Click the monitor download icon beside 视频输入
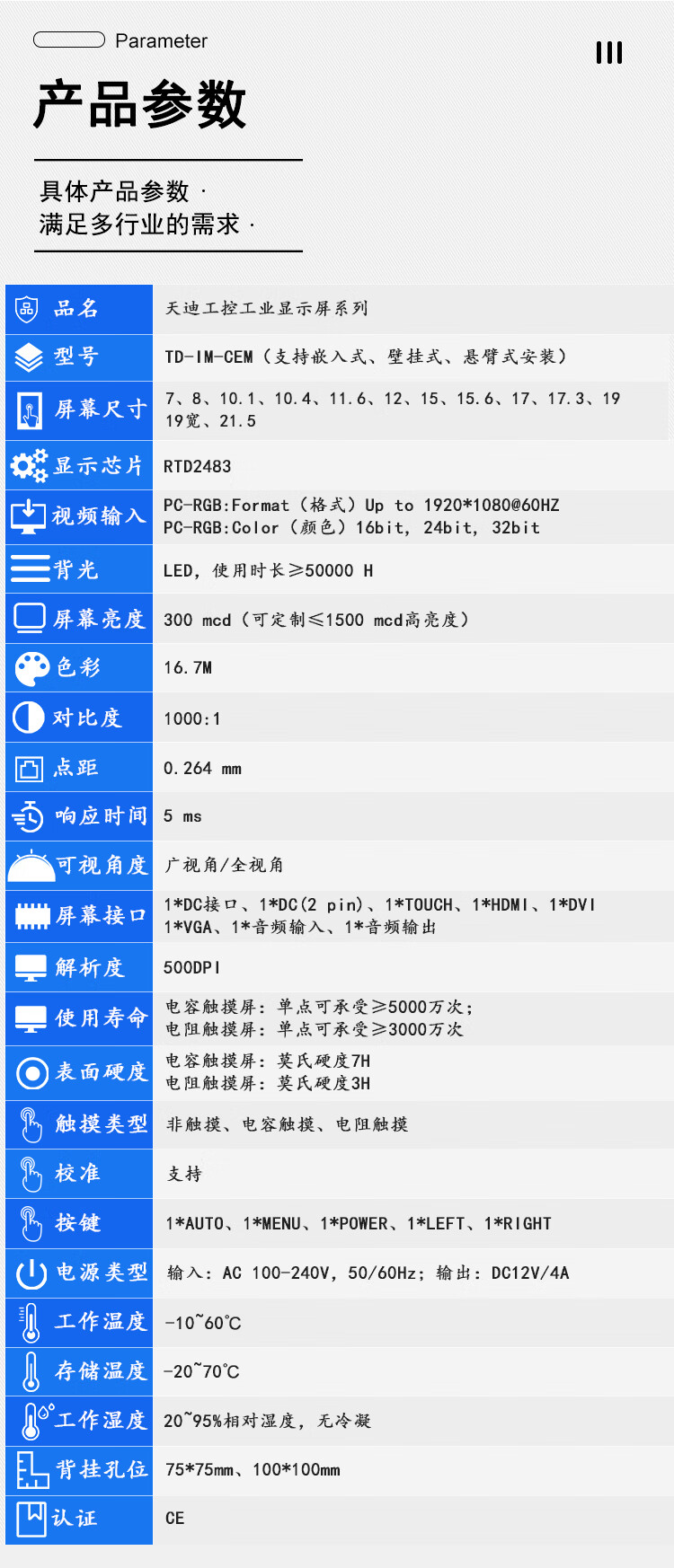The height and width of the screenshot is (1568, 674). tap(29, 516)
